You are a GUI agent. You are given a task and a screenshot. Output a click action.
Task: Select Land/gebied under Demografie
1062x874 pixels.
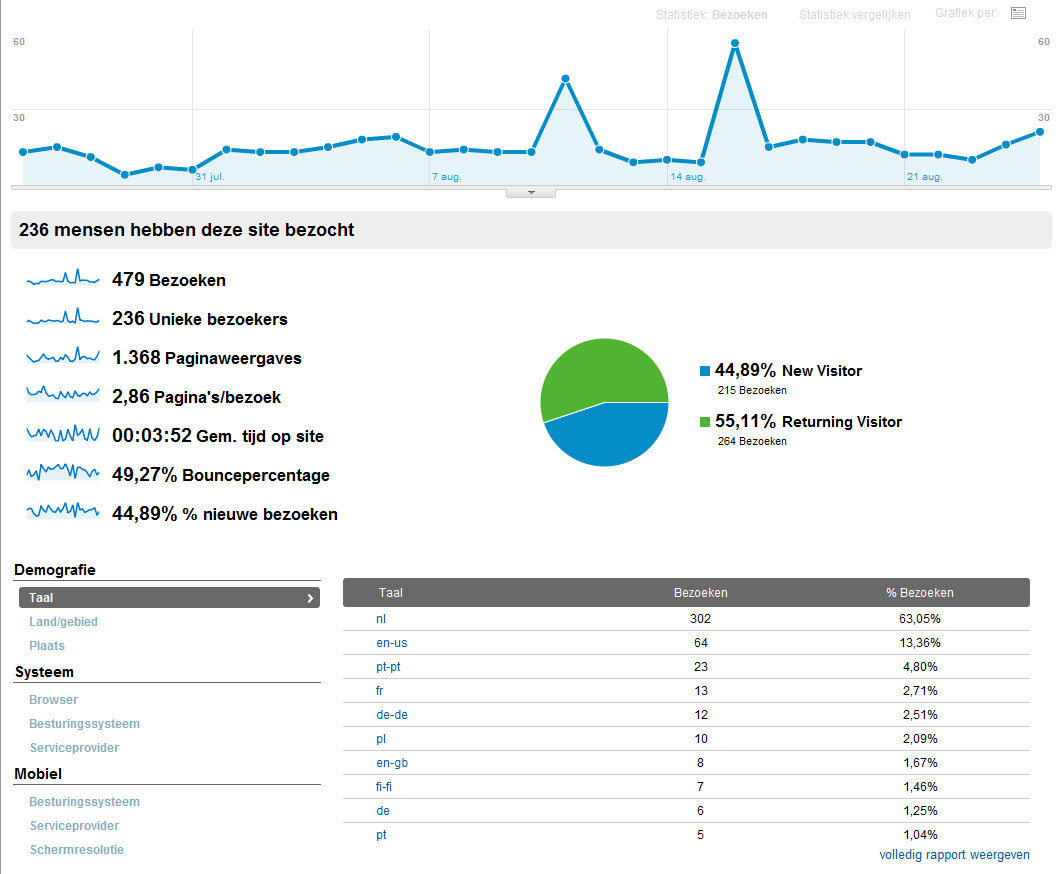tap(63, 621)
